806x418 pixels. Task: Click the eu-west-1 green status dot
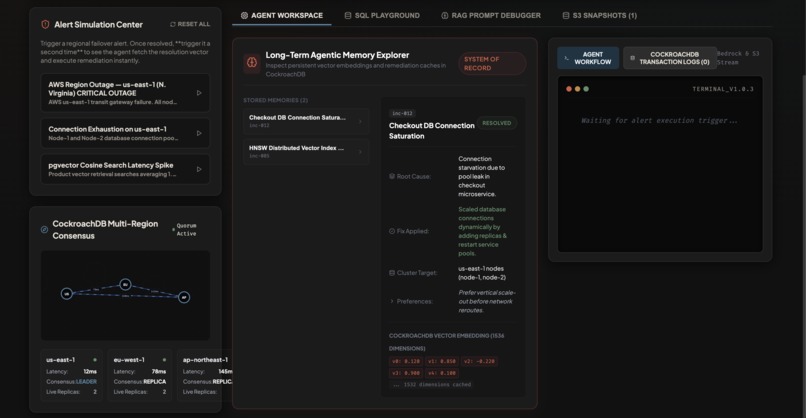point(164,360)
